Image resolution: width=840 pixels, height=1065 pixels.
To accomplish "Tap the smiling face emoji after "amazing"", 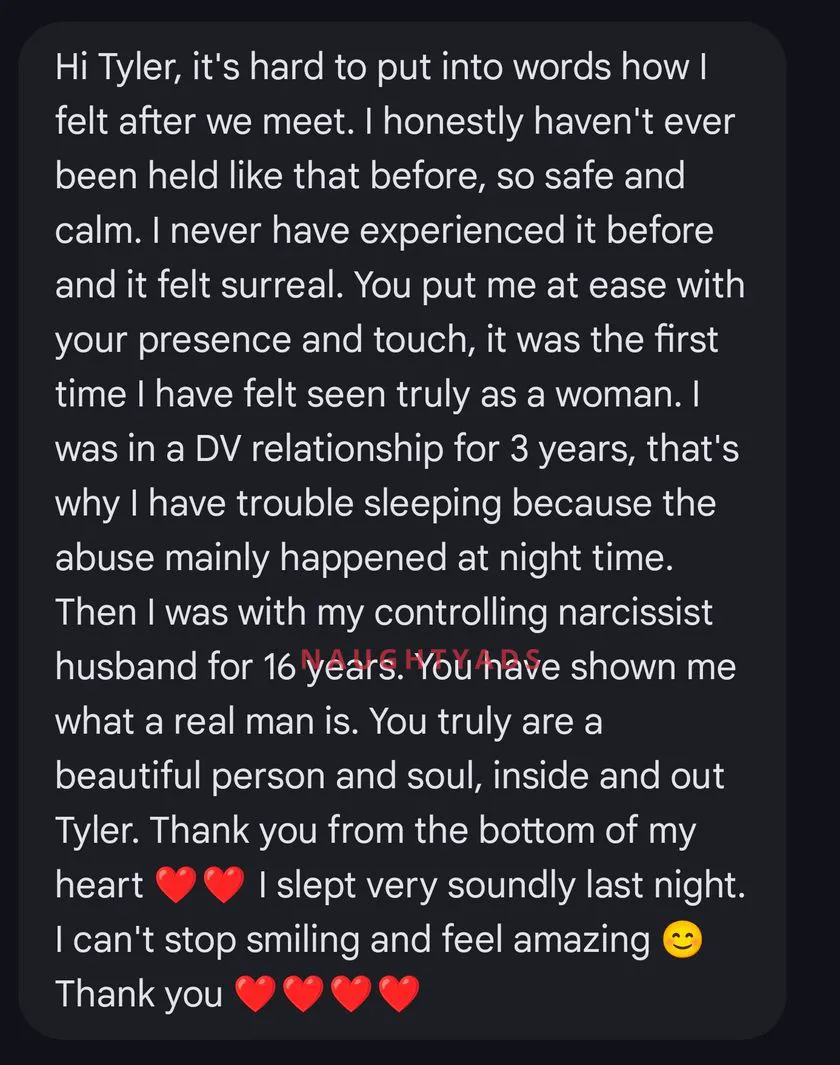I will pyautogui.click(x=683, y=941).
